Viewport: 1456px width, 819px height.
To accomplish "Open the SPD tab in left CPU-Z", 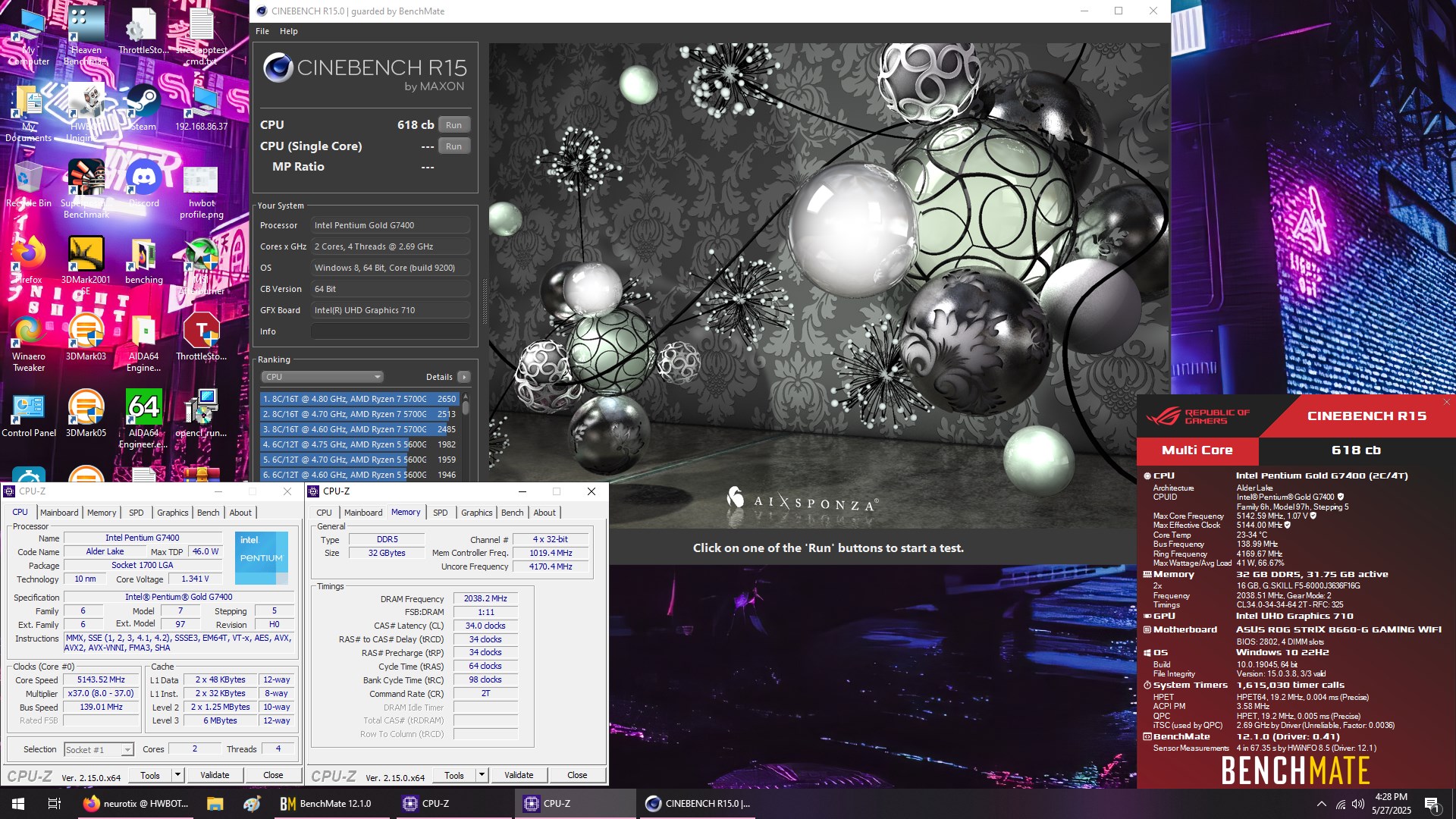I will [x=136, y=513].
